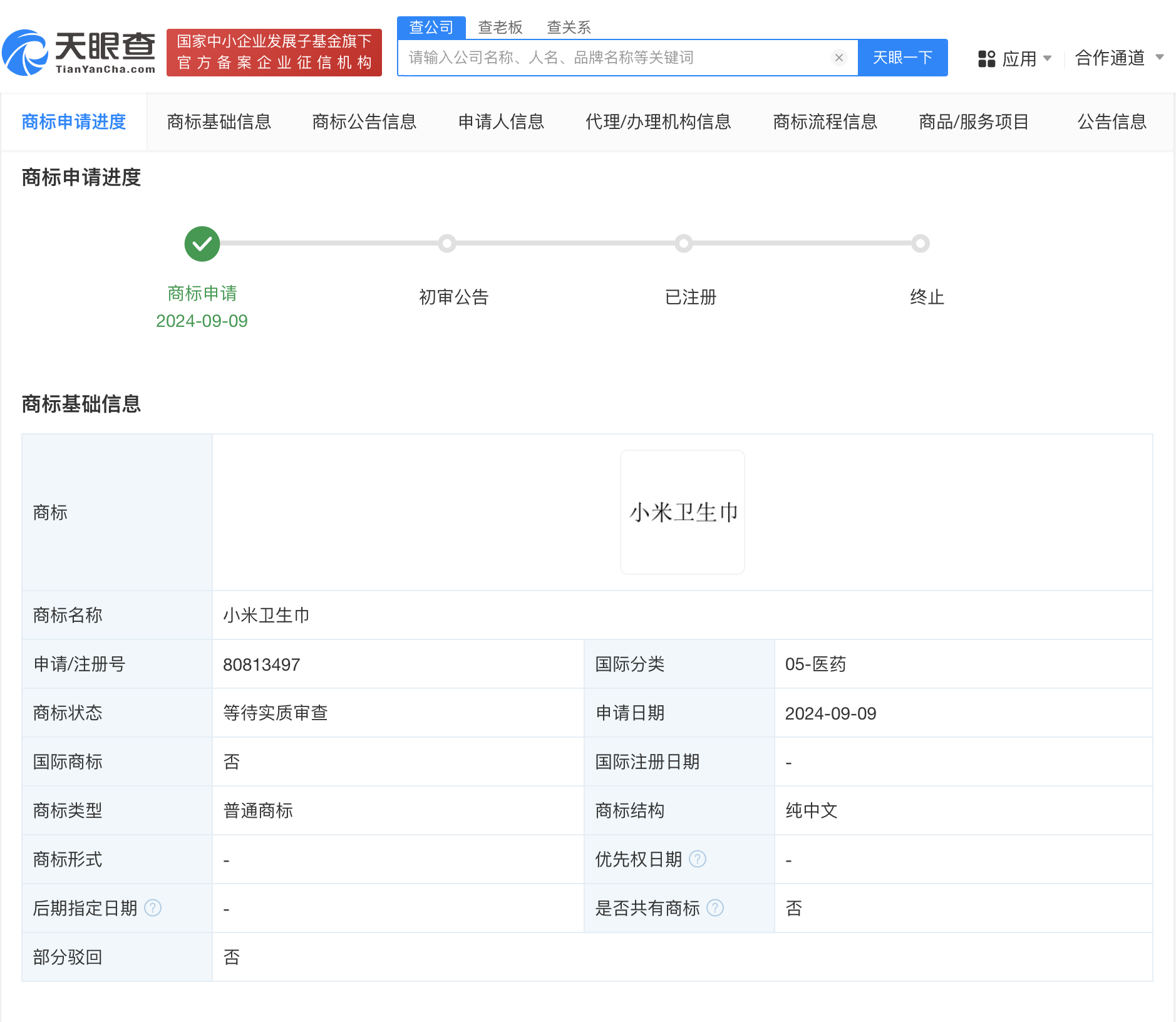The image size is (1176, 1022).
Task: Click the 天眼一下 search button
Action: (903, 58)
